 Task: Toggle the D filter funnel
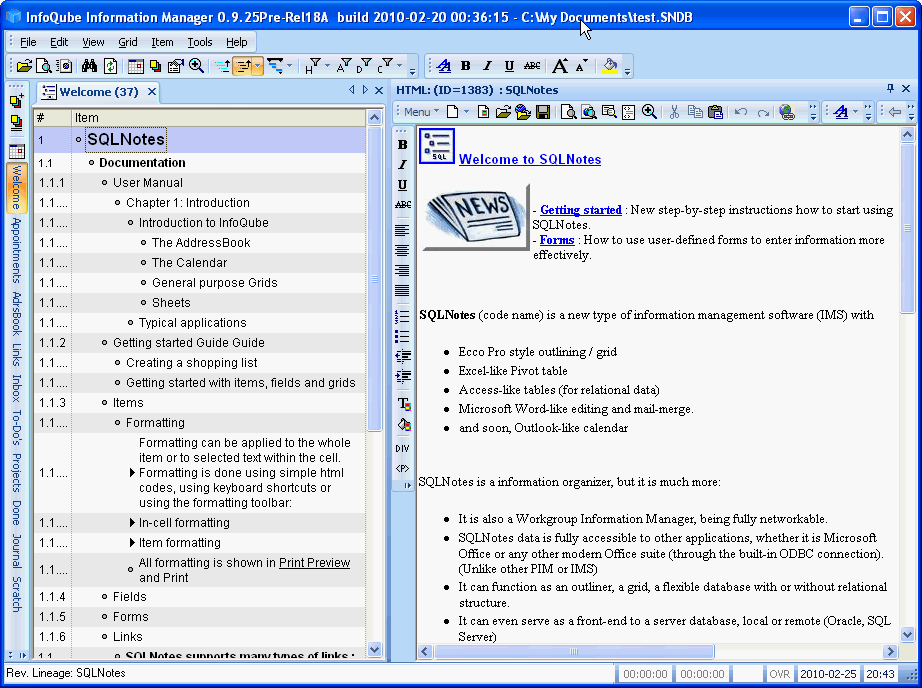[364, 66]
